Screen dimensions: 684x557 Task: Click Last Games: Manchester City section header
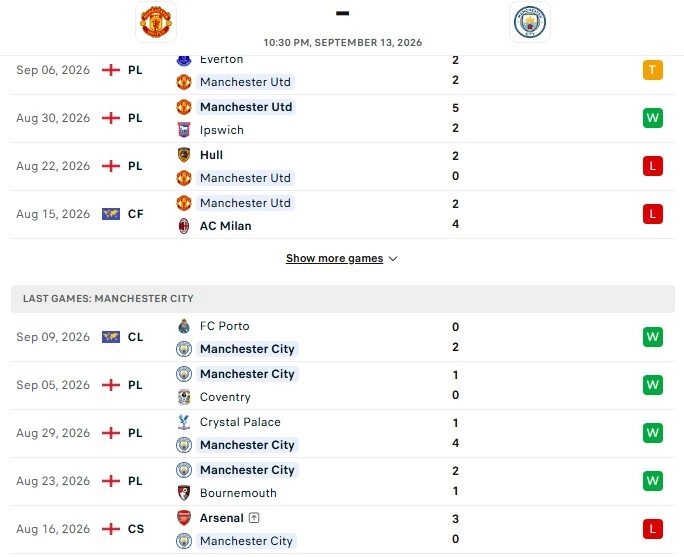(x=342, y=299)
